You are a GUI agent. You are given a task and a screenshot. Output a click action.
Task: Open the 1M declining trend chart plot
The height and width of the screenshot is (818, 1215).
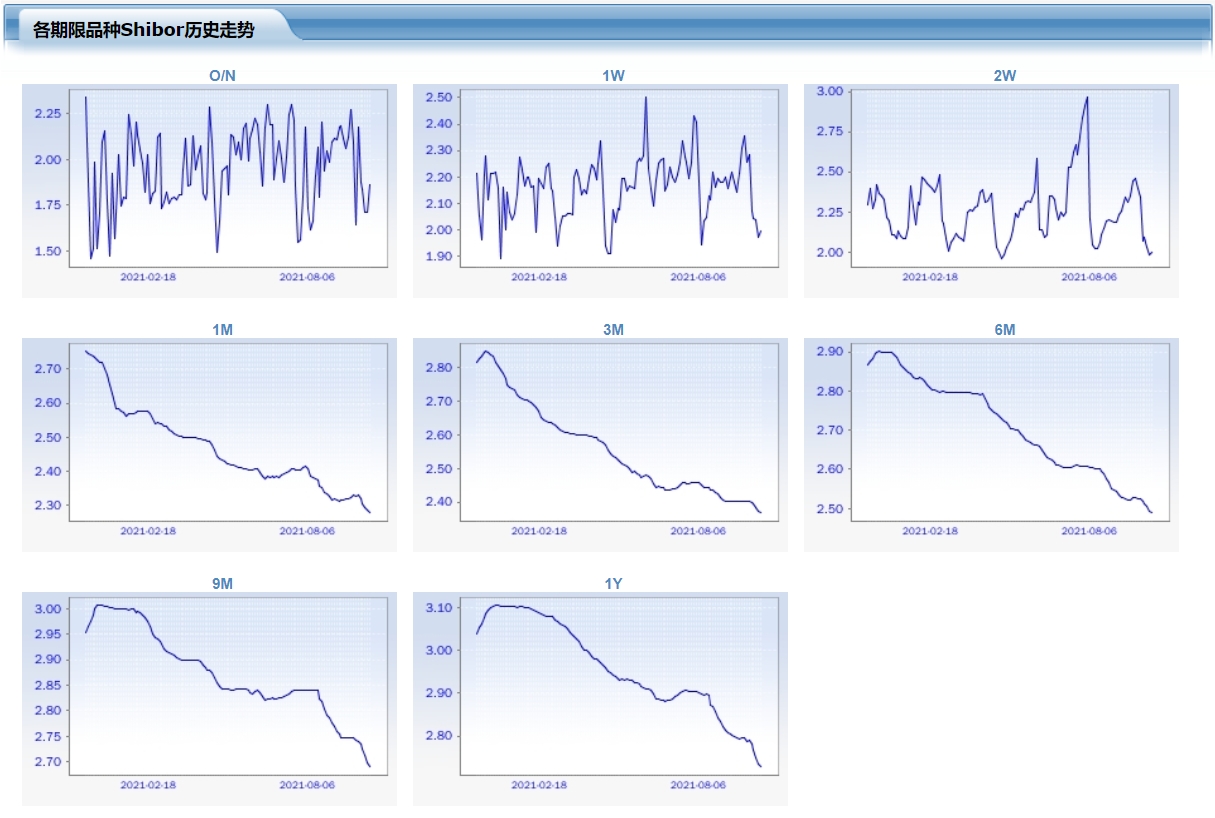click(227, 432)
